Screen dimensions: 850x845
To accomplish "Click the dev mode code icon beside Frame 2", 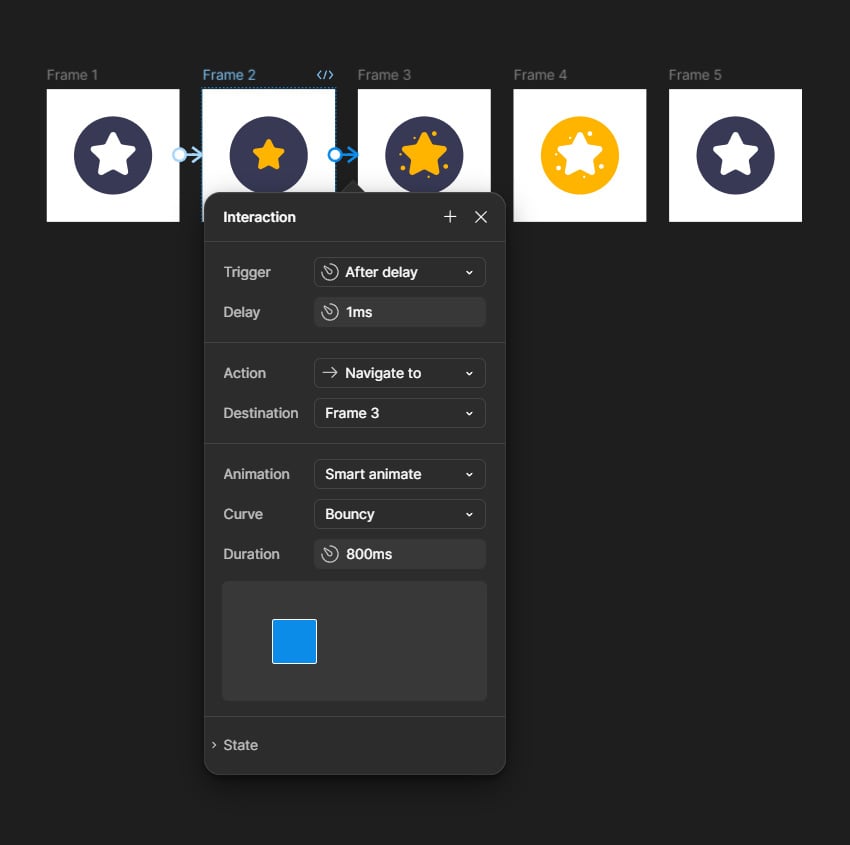I will click(325, 75).
